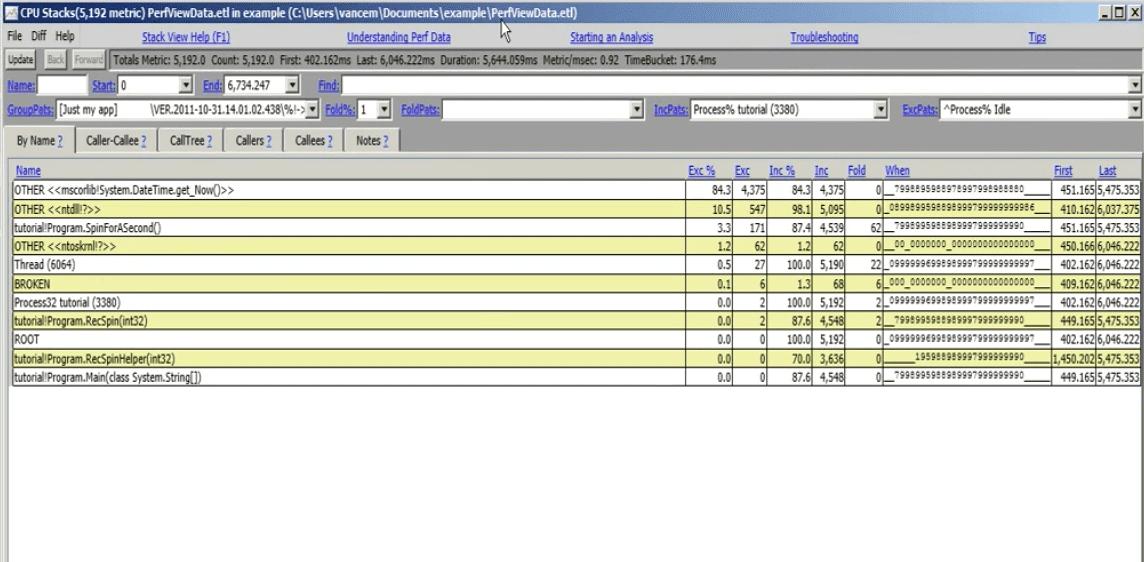Open the Stack View Help (F1) link
Image resolution: width=1144 pixels, height=562 pixels.
tap(186, 36)
